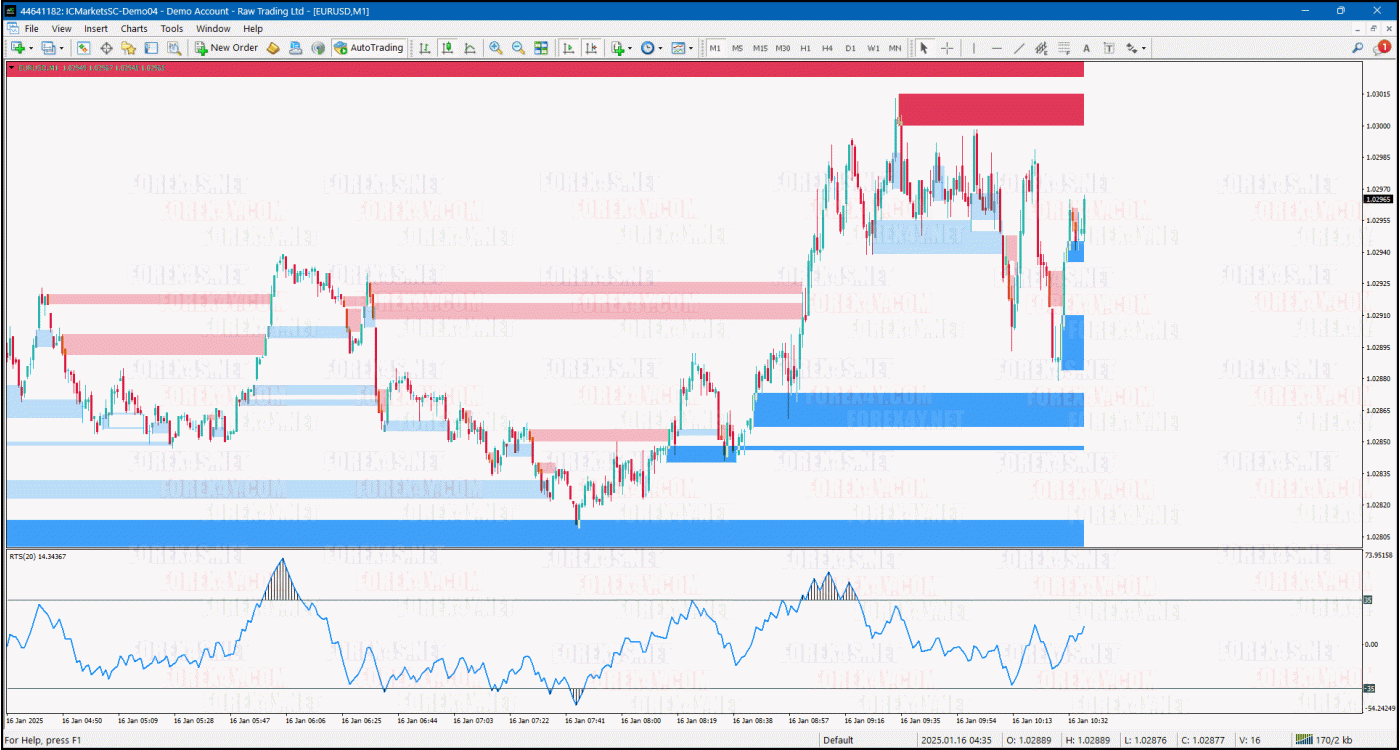The image size is (1400, 750).
Task: Click the notifications bubble with red badge
Action: pyautogui.click(x=1383, y=47)
